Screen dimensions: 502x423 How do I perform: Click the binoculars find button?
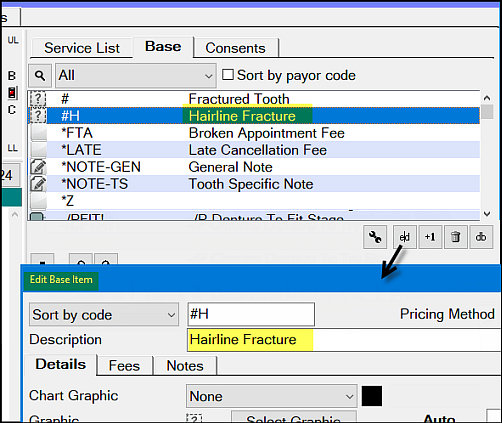[x=481, y=237]
